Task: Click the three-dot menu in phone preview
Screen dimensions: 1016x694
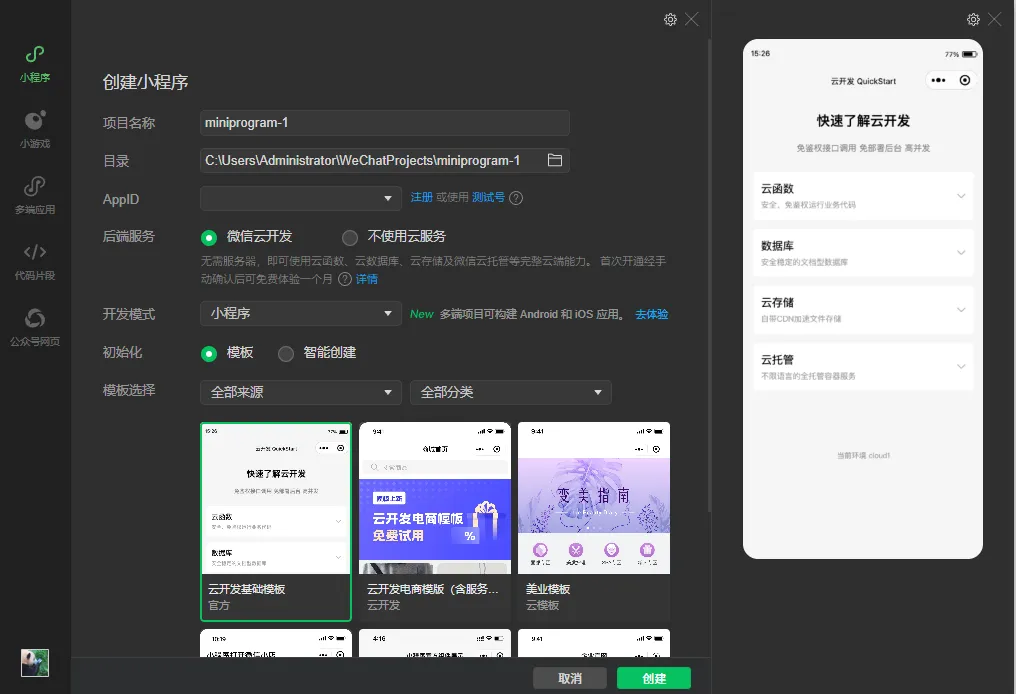Action: click(x=938, y=80)
